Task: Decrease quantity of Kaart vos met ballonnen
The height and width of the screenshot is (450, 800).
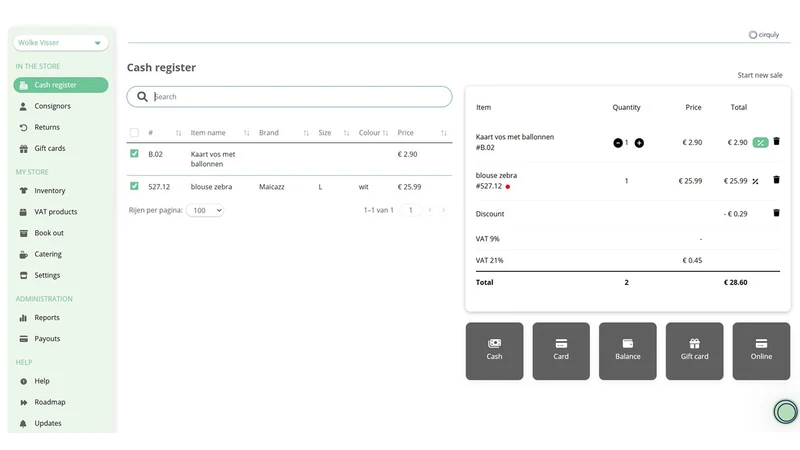Action: (x=617, y=143)
